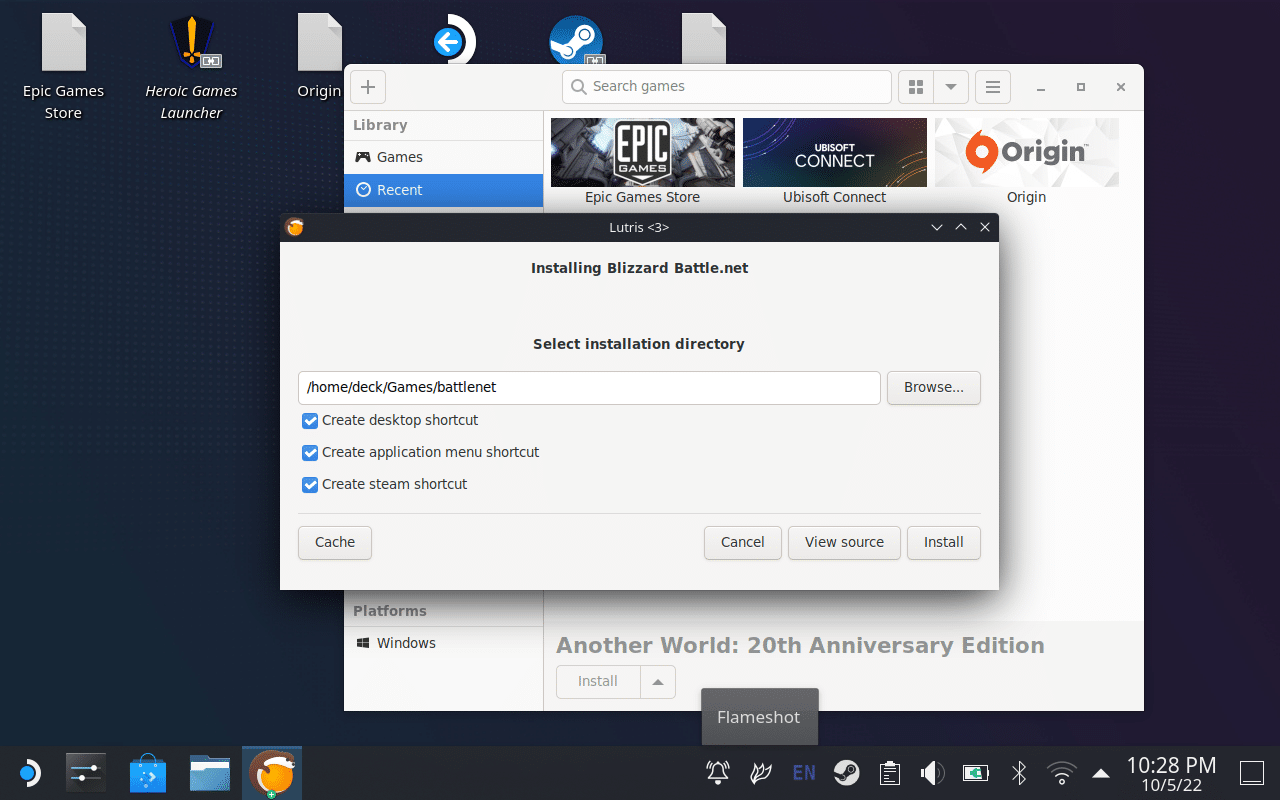The height and width of the screenshot is (800, 1280).
Task: Click the installation directory path field
Action: 589,388
